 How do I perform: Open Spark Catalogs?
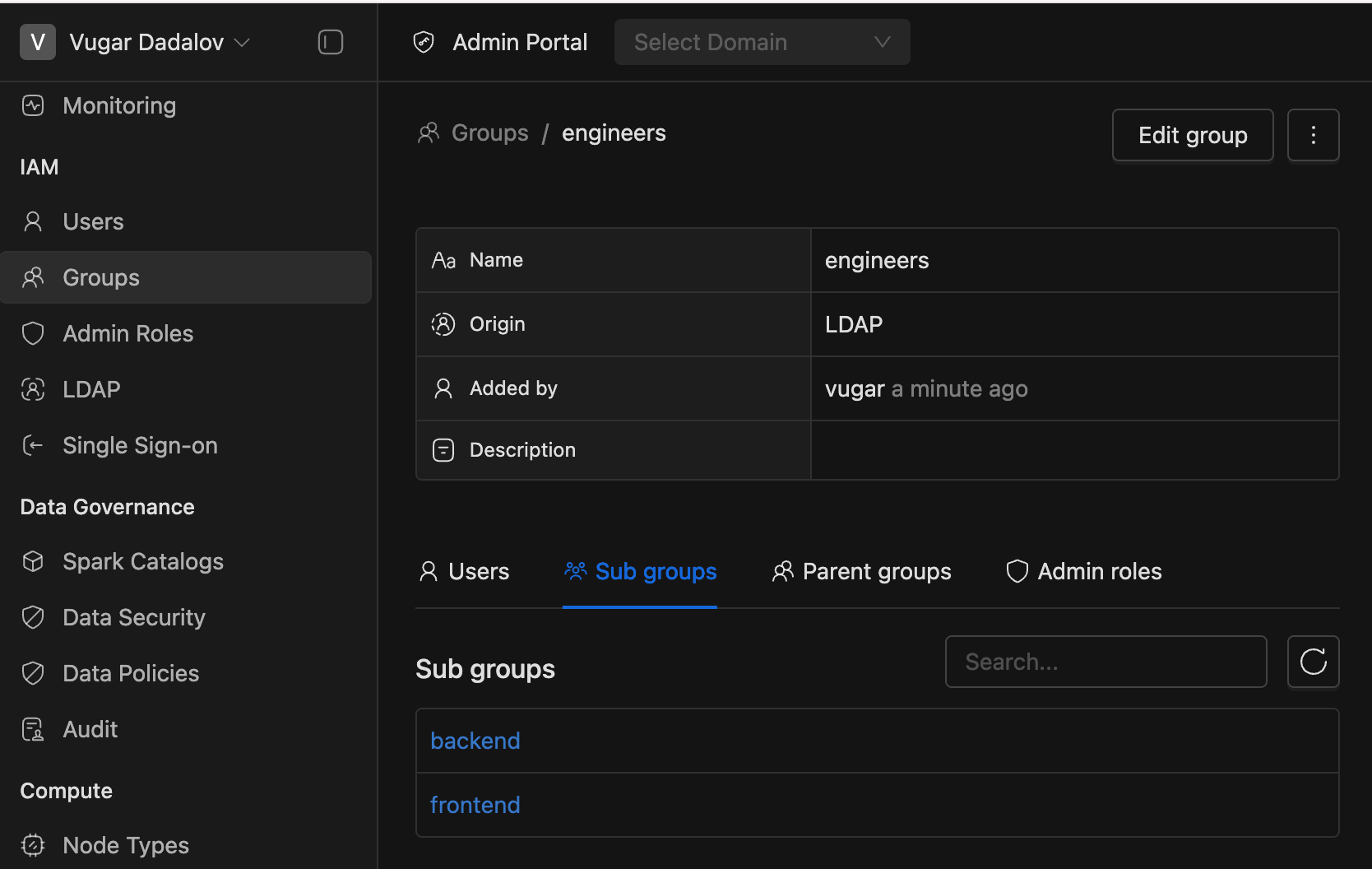tap(143, 561)
